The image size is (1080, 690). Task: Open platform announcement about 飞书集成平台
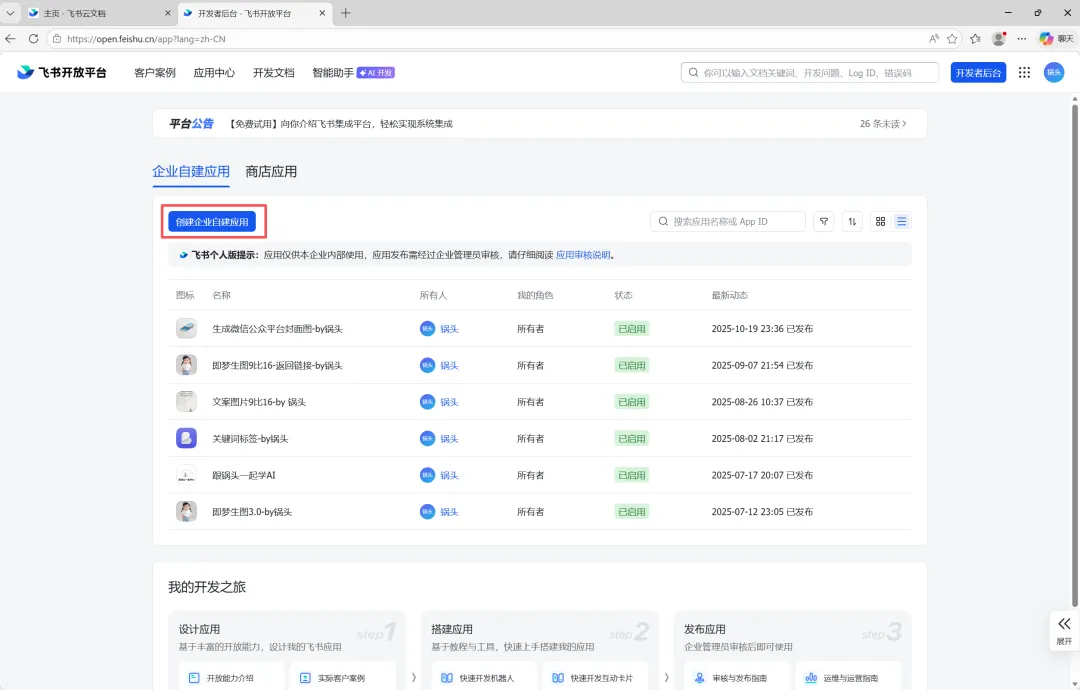click(340, 124)
